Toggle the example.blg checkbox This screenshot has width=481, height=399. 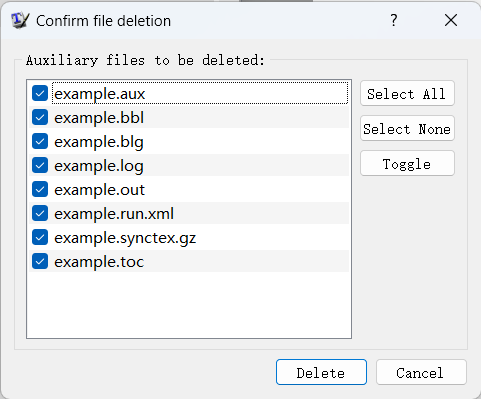40,141
